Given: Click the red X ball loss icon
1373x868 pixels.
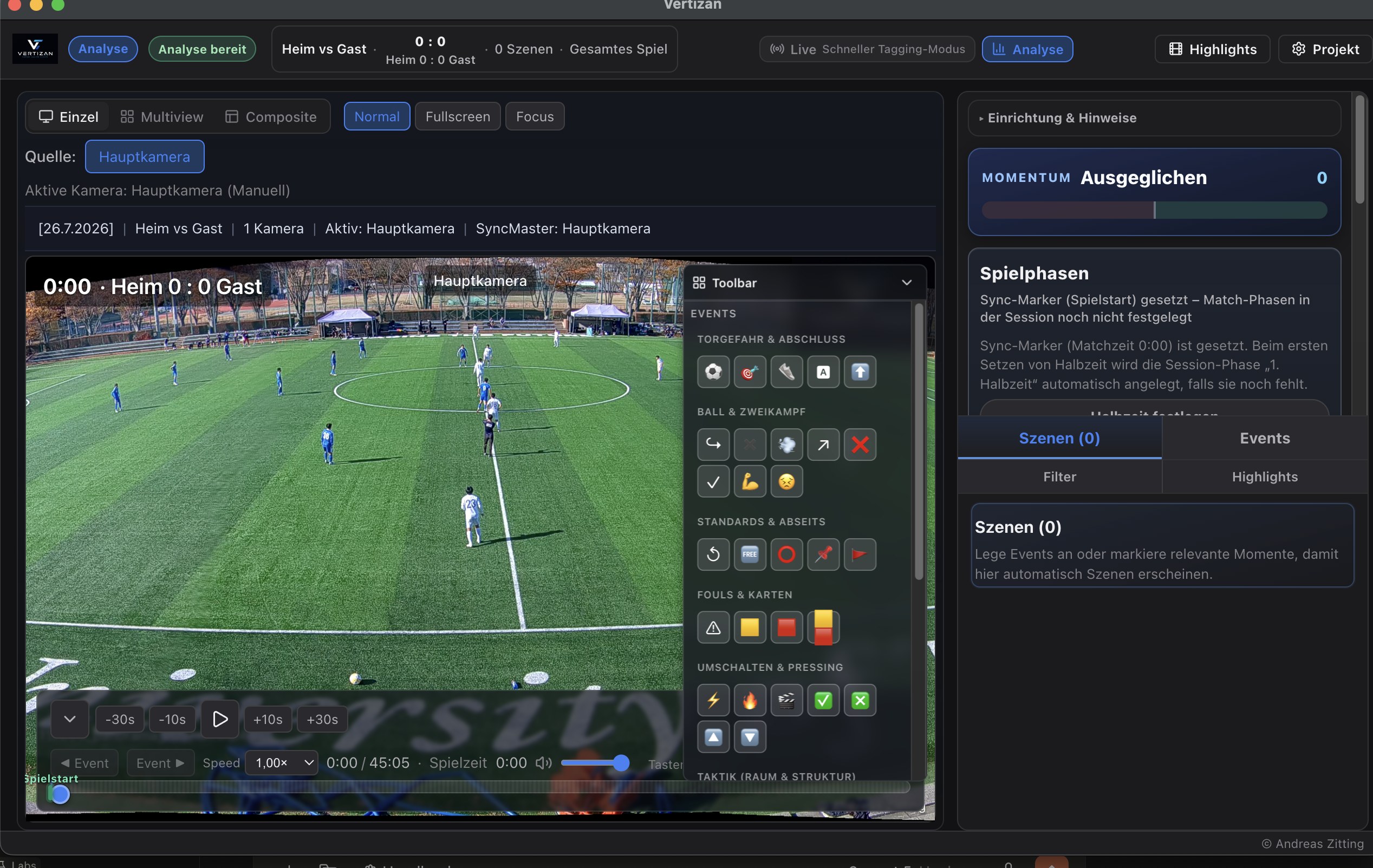Looking at the screenshot, I should click(860, 445).
